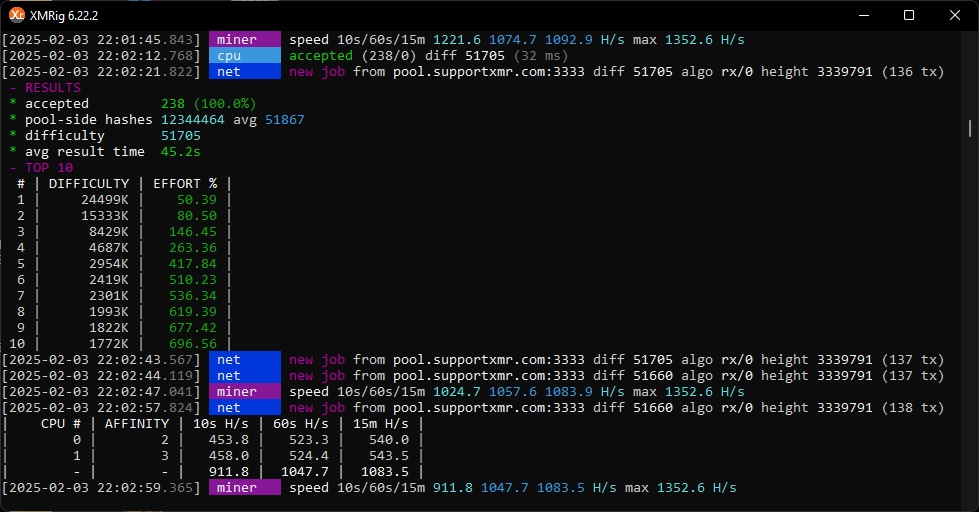Click difficulty 2954K in row 5
The height and width of the screenshot is (512, 979).
(109, 263)
